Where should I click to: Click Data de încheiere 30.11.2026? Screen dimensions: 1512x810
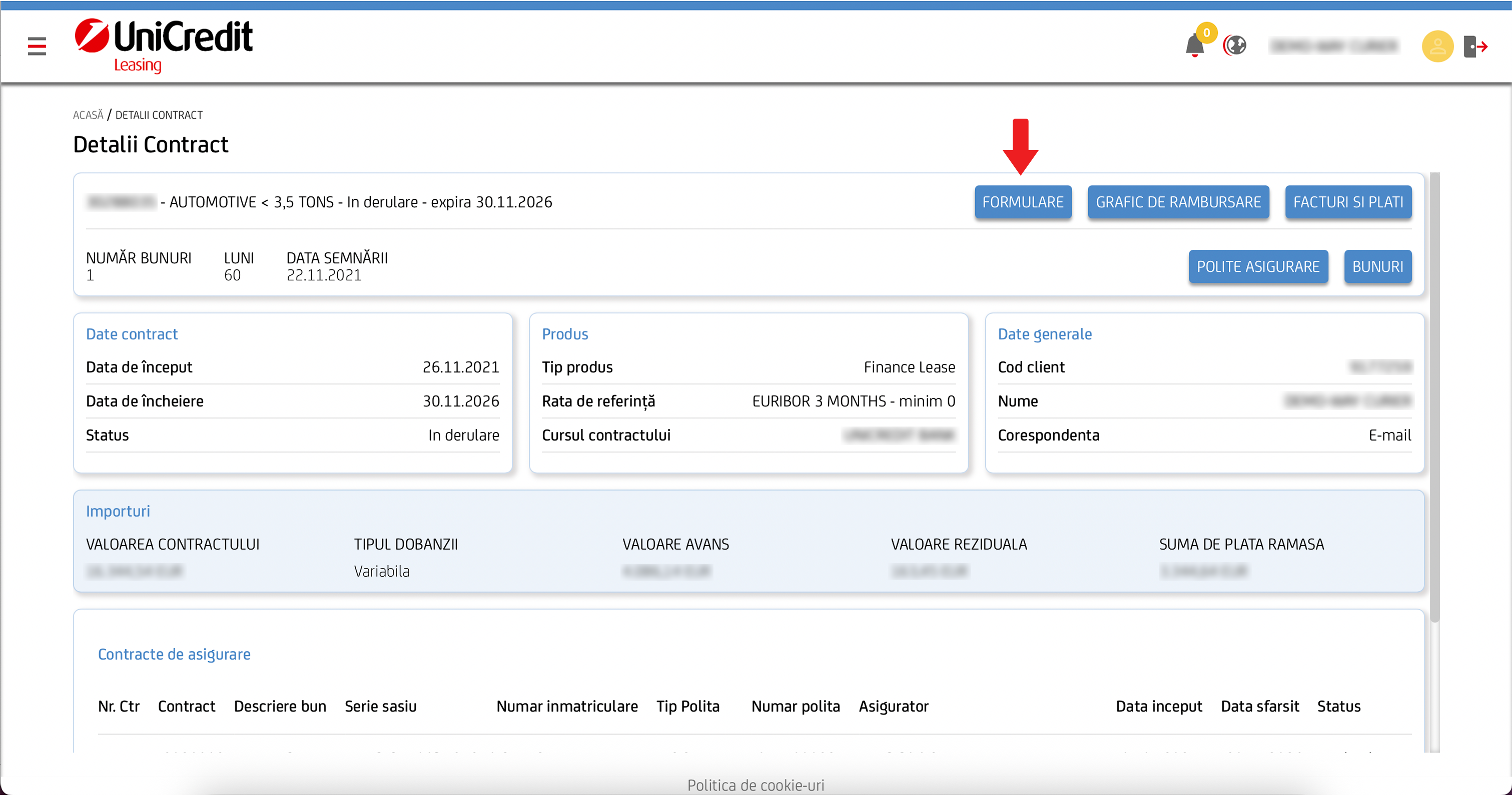coord(460,401)
